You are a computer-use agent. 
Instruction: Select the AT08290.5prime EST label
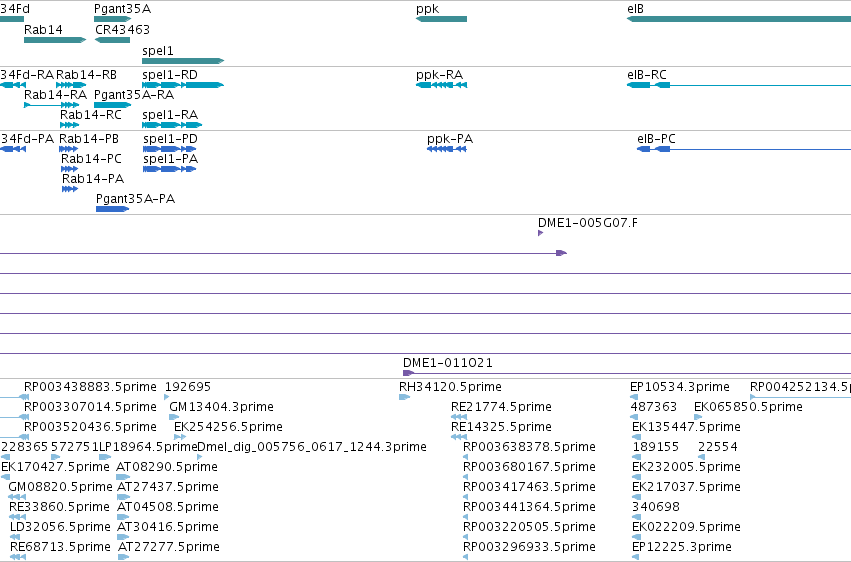[167, 467]
